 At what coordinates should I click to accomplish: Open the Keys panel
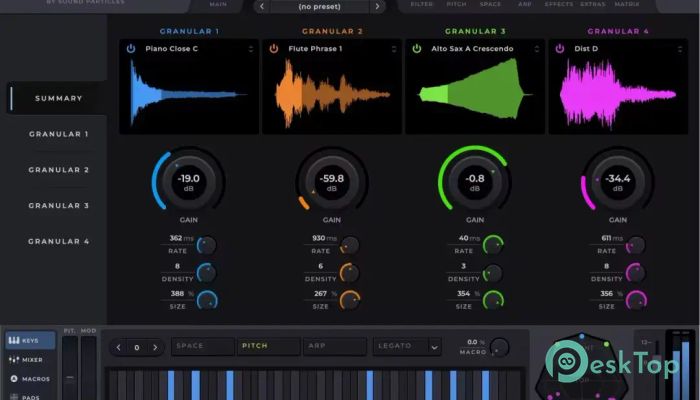(x=30, y=340)
